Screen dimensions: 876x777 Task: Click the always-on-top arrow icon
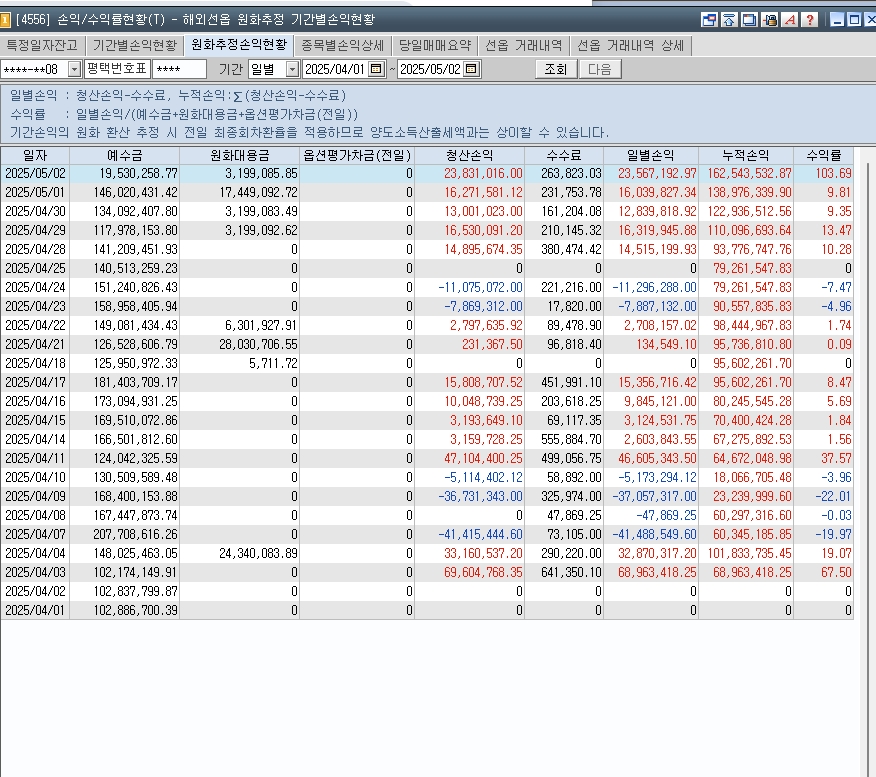[x=729, y=20]
